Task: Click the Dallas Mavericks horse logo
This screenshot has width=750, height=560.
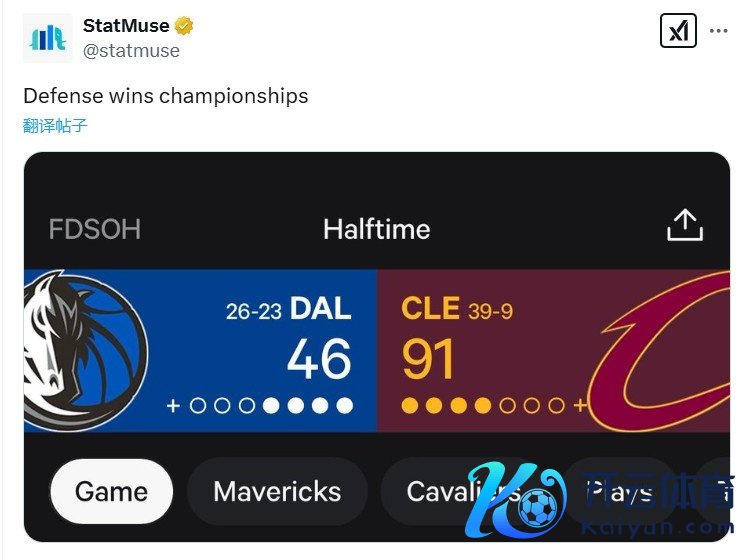Action: pyautogui.click(x=85, y=351)
